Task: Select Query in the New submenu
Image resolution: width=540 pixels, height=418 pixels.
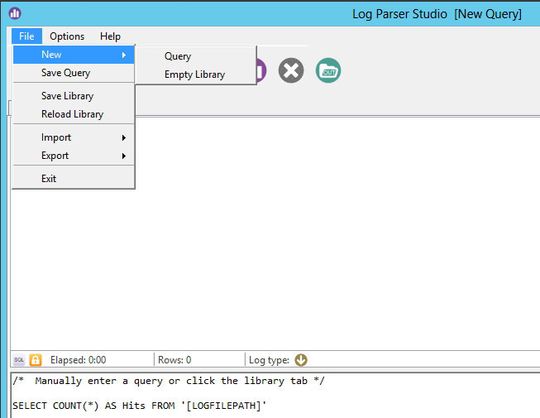Action: point(196,56)
